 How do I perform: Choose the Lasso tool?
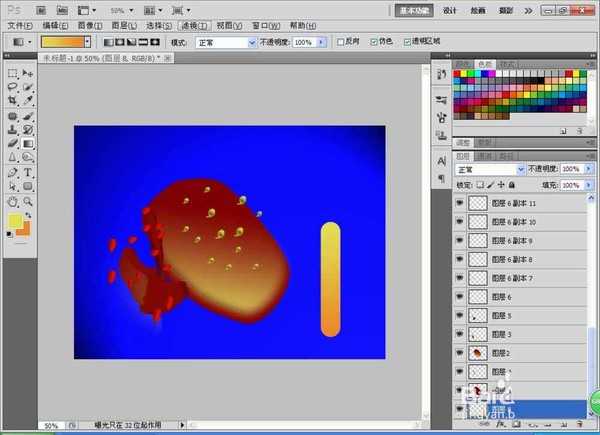[12, 87]
